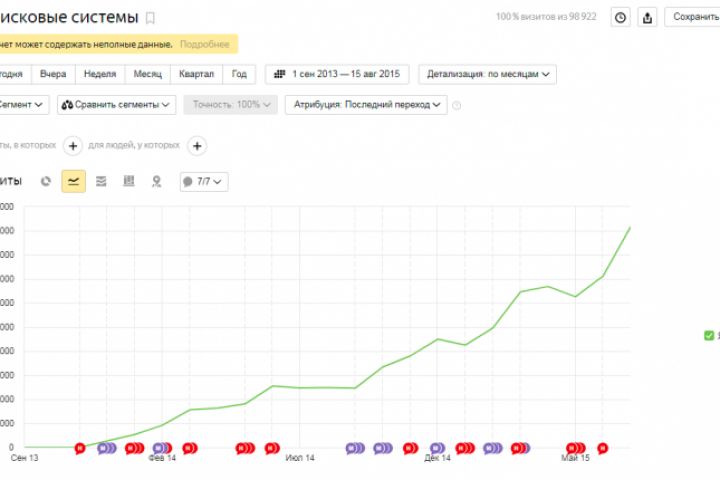The height and width of the screenshot is (480, 720).
Task: Click the Фев 14 axis label
Action: 162,458
